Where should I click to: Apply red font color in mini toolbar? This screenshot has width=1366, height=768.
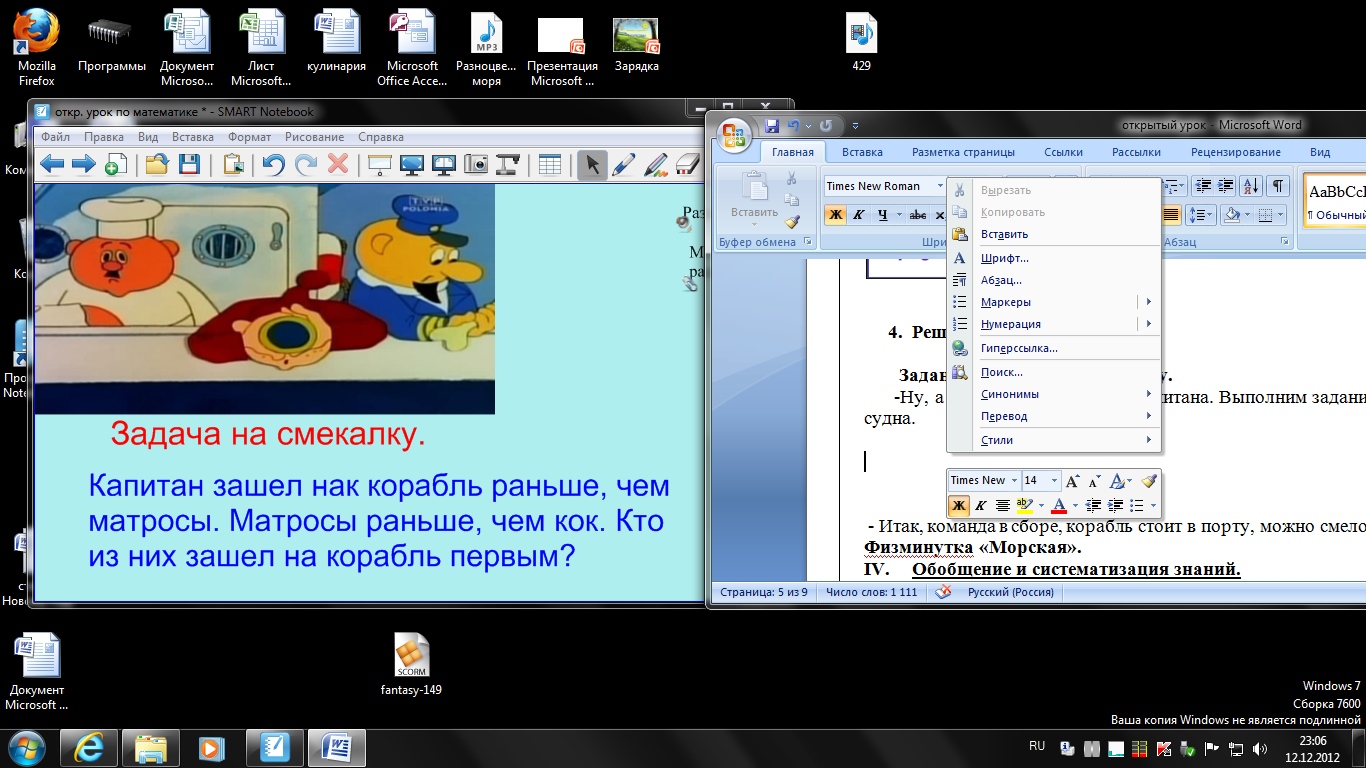1059,506
